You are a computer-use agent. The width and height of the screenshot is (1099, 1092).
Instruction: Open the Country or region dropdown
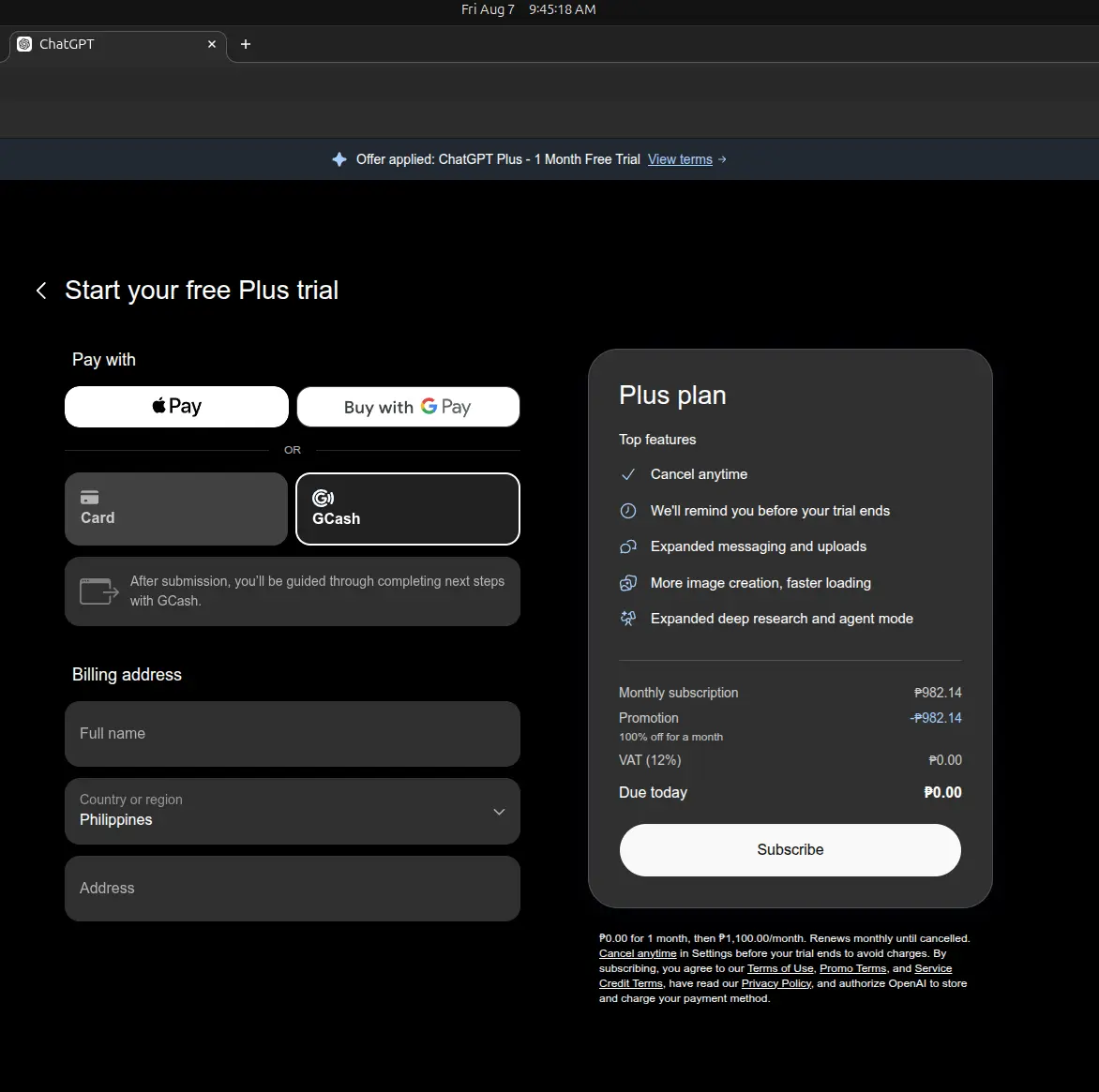tap(293, 811)
